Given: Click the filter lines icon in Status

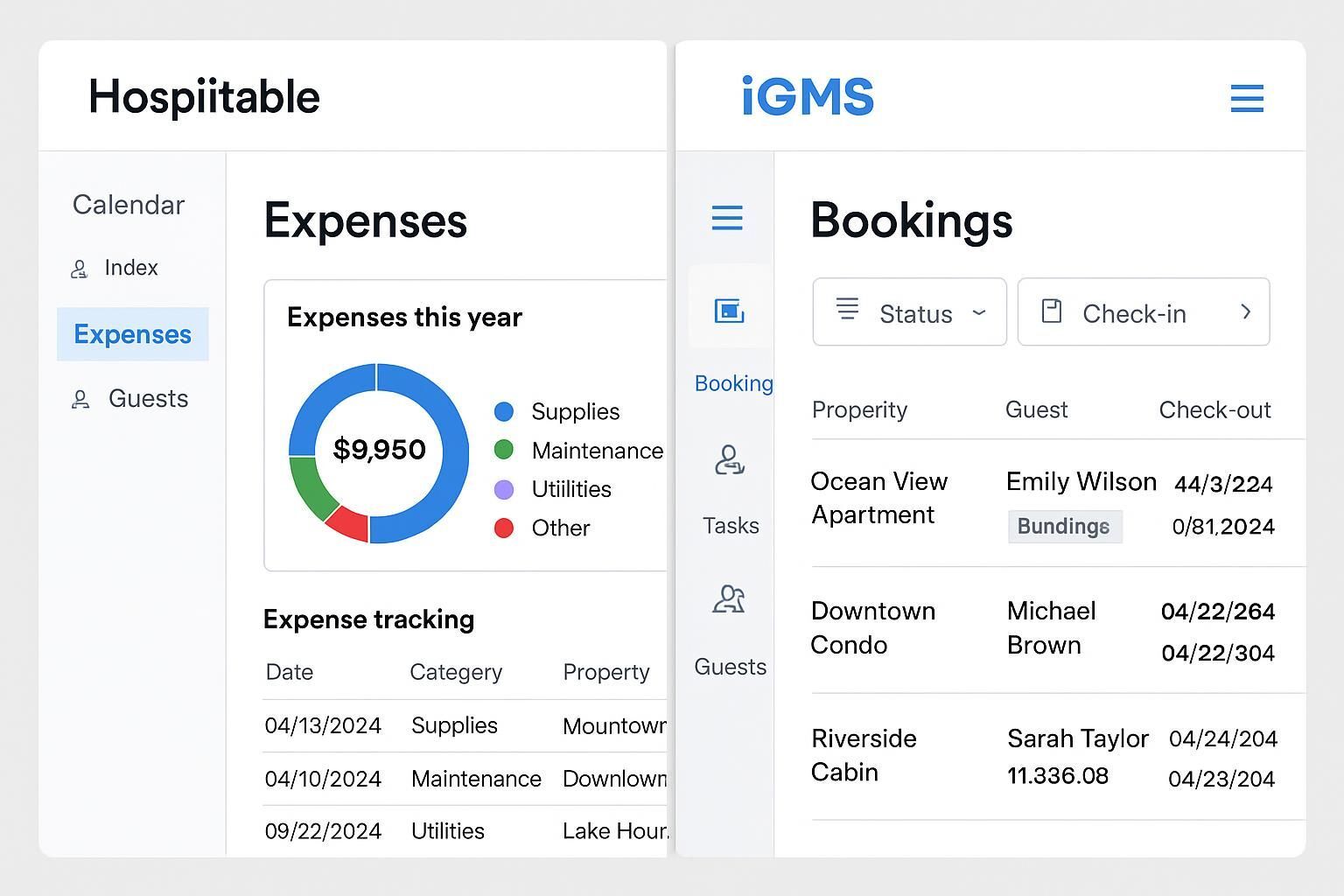Looking at the screenshot, I should (847, 309).
